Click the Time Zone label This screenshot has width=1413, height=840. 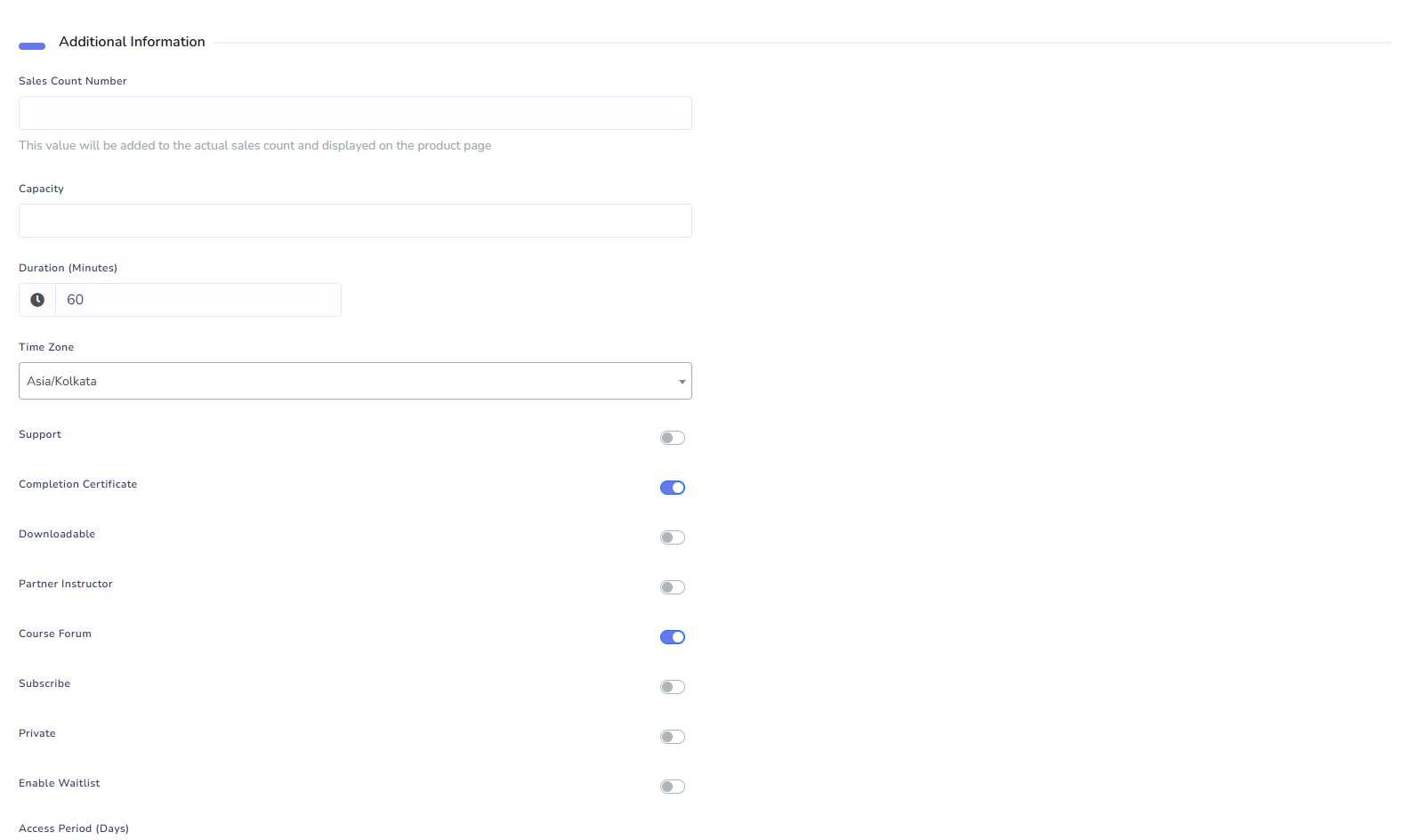click(x=46, y=347)
